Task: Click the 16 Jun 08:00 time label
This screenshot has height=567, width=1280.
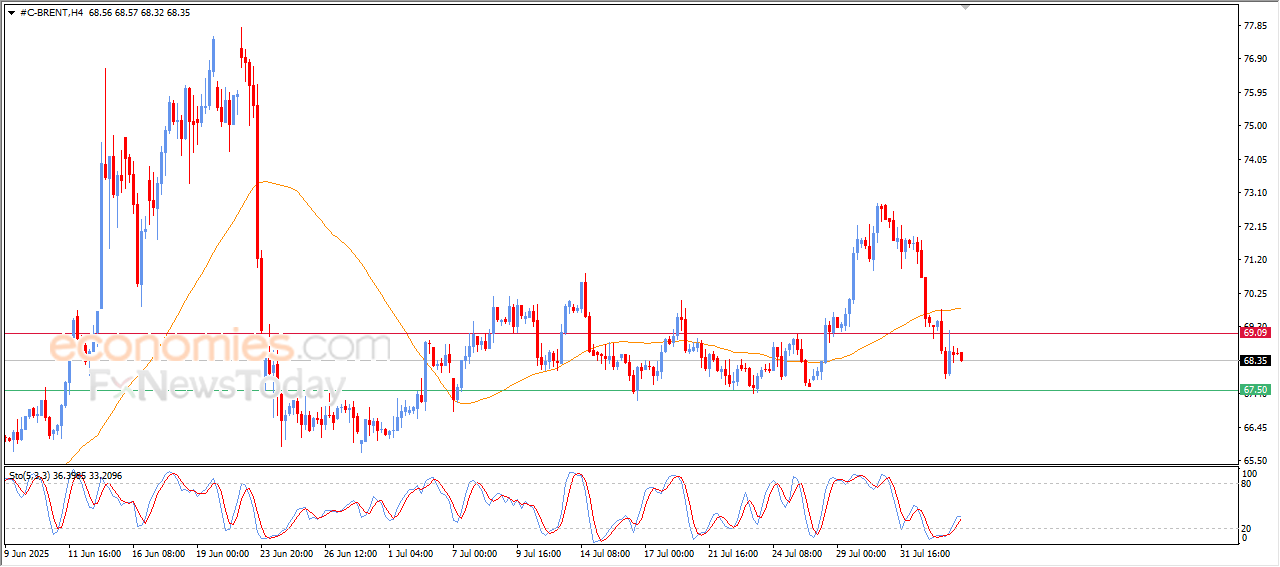Action: [x=158, y=552]
